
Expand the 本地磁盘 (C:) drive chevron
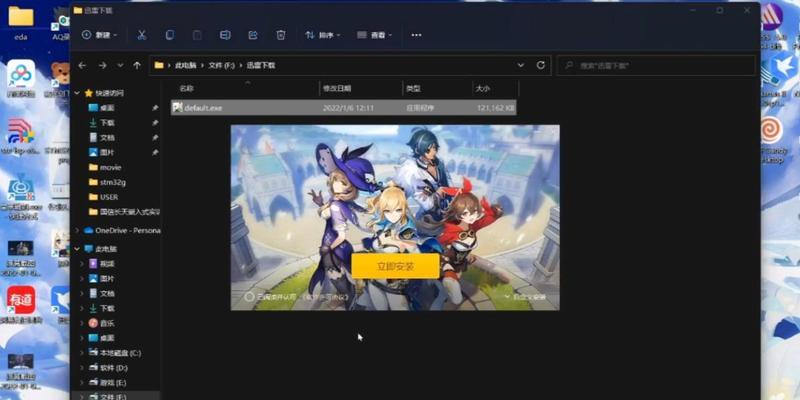pyautogui.click(x=83, y=353)
